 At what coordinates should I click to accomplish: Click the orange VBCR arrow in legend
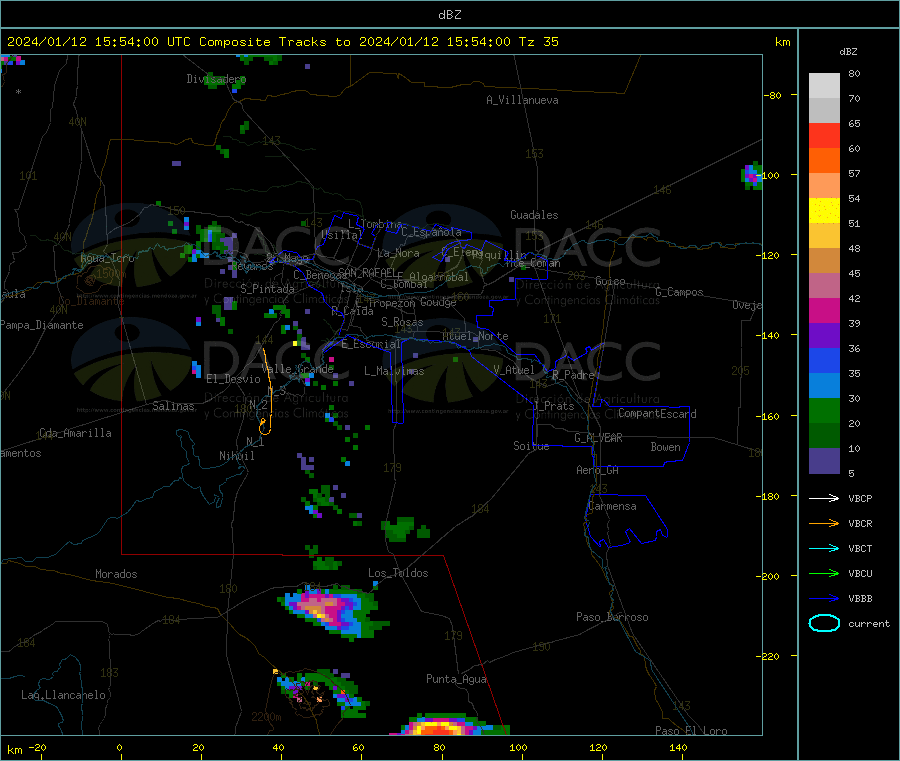click(824, 523)
